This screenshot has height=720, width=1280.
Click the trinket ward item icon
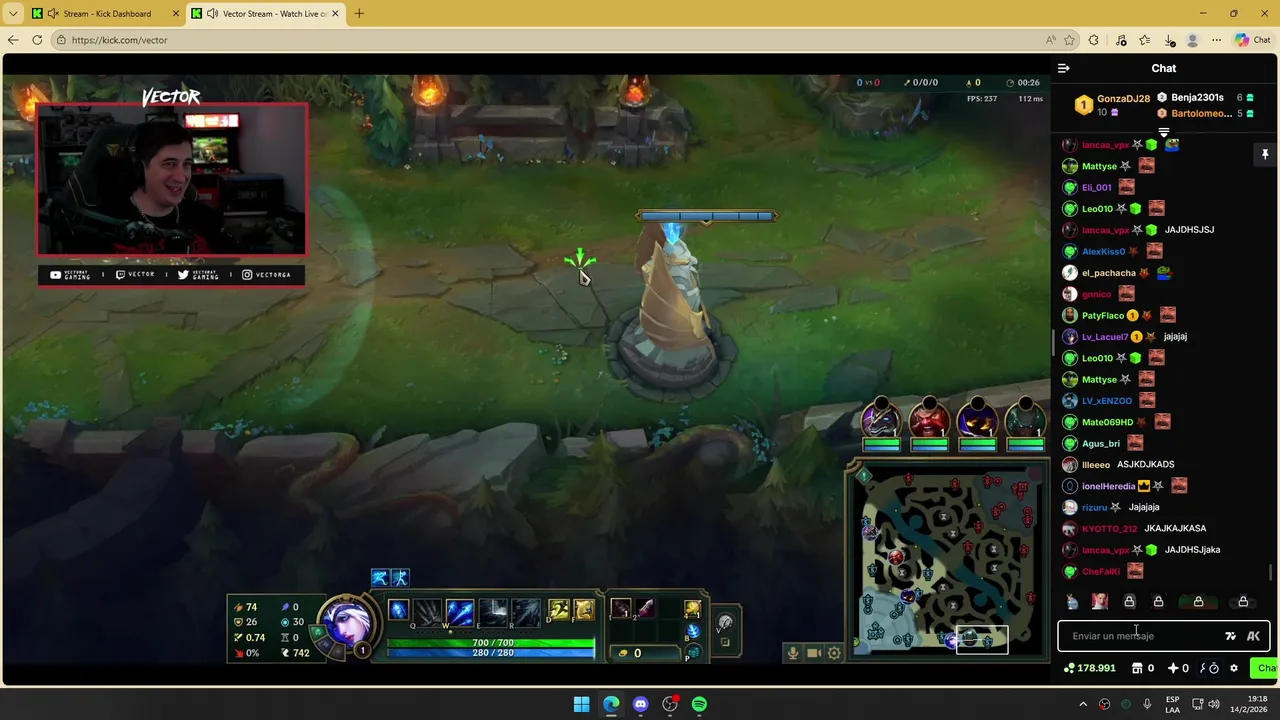[692, 608]
